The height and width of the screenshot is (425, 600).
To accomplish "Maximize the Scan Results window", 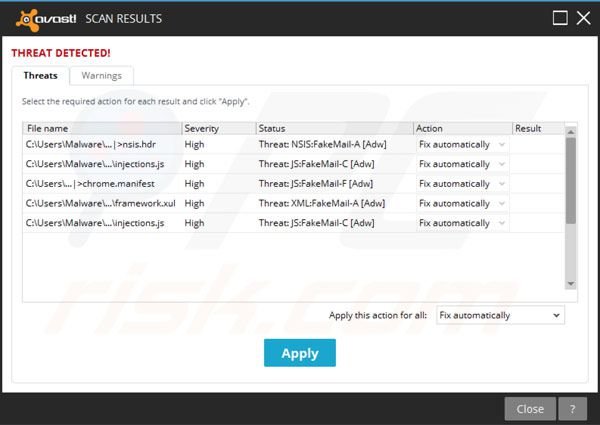I will tap(560, 18).
